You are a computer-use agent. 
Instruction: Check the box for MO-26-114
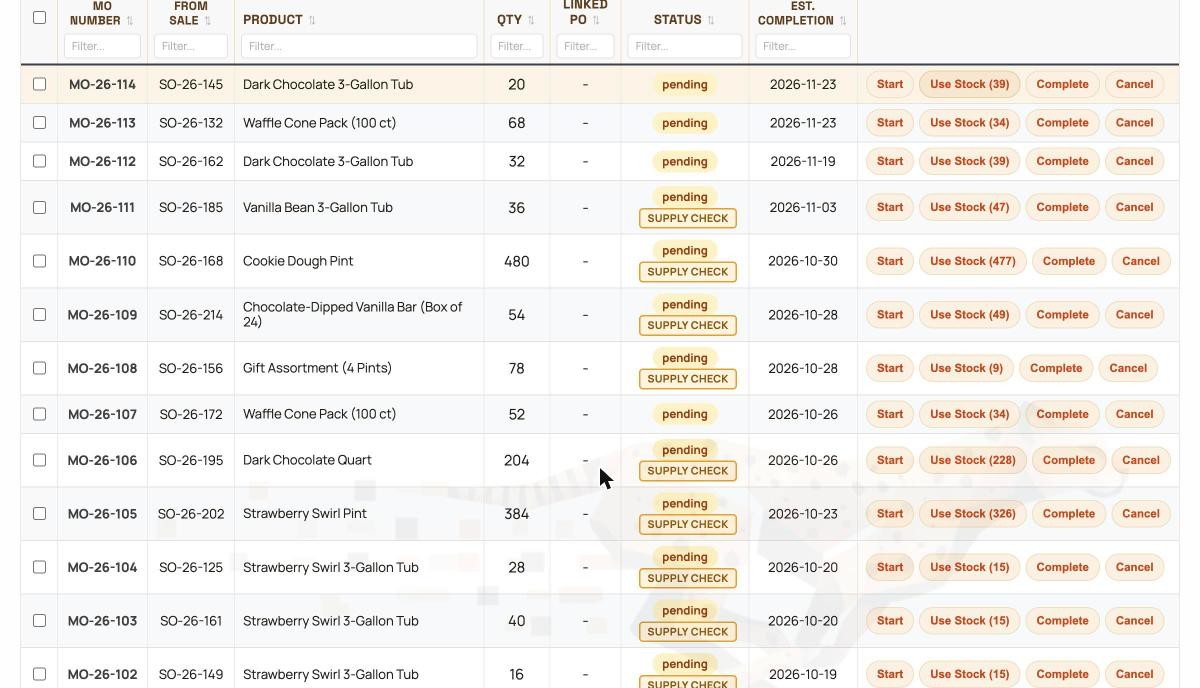click(x=39, y=84)
